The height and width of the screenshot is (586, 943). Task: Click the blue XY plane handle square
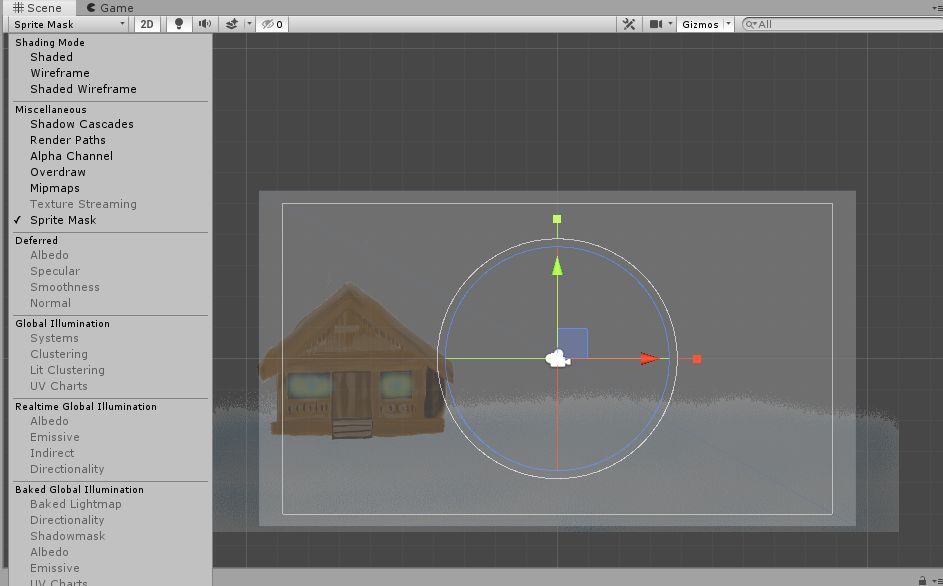pos(573,342)
